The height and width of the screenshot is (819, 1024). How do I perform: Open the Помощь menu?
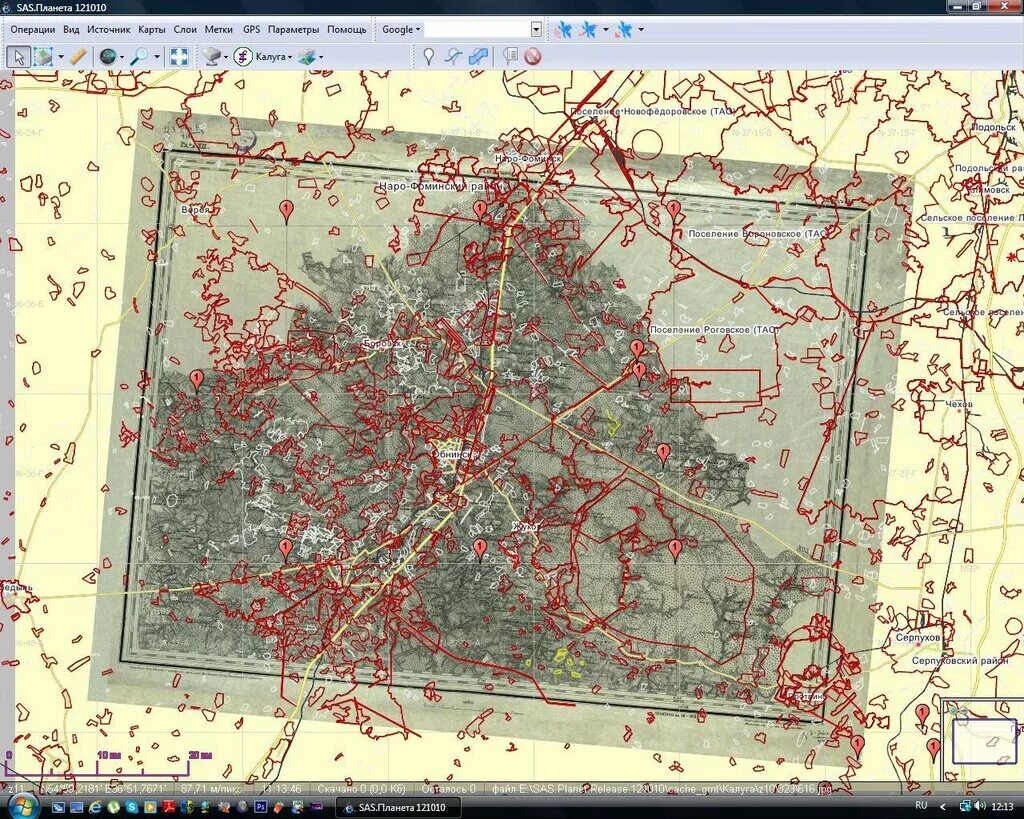pos(347,29)
